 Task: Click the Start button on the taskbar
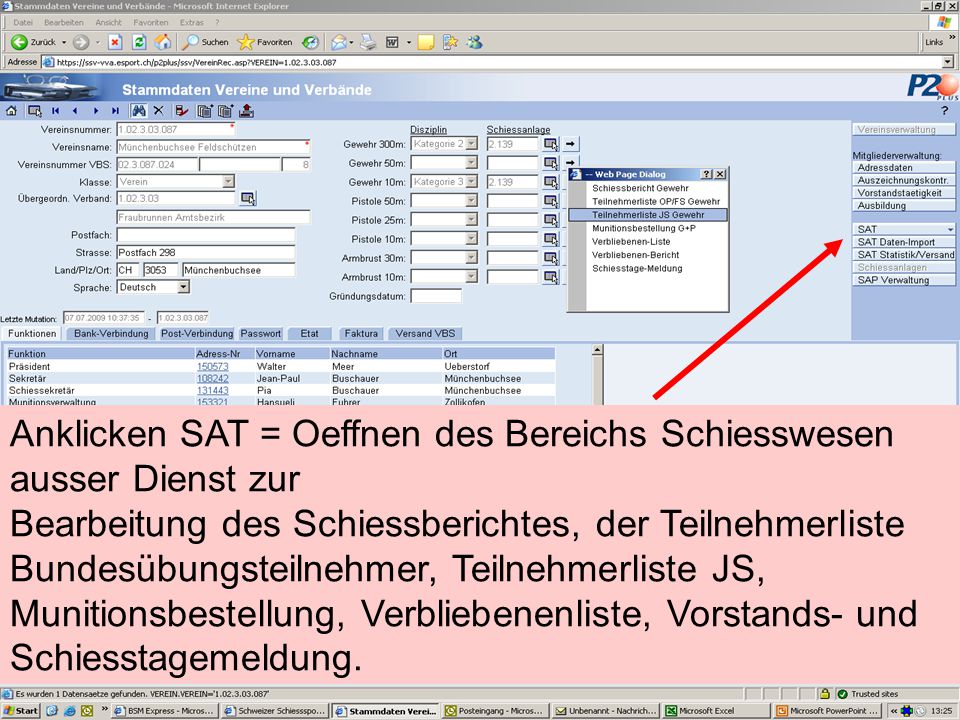[21, 710]
